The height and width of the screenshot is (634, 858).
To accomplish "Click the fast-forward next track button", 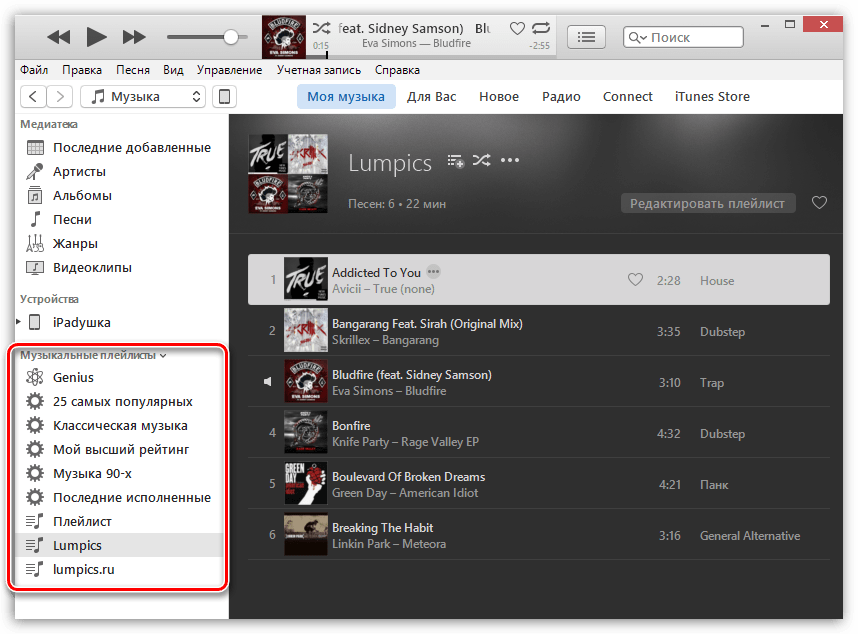I will (134, 37).
